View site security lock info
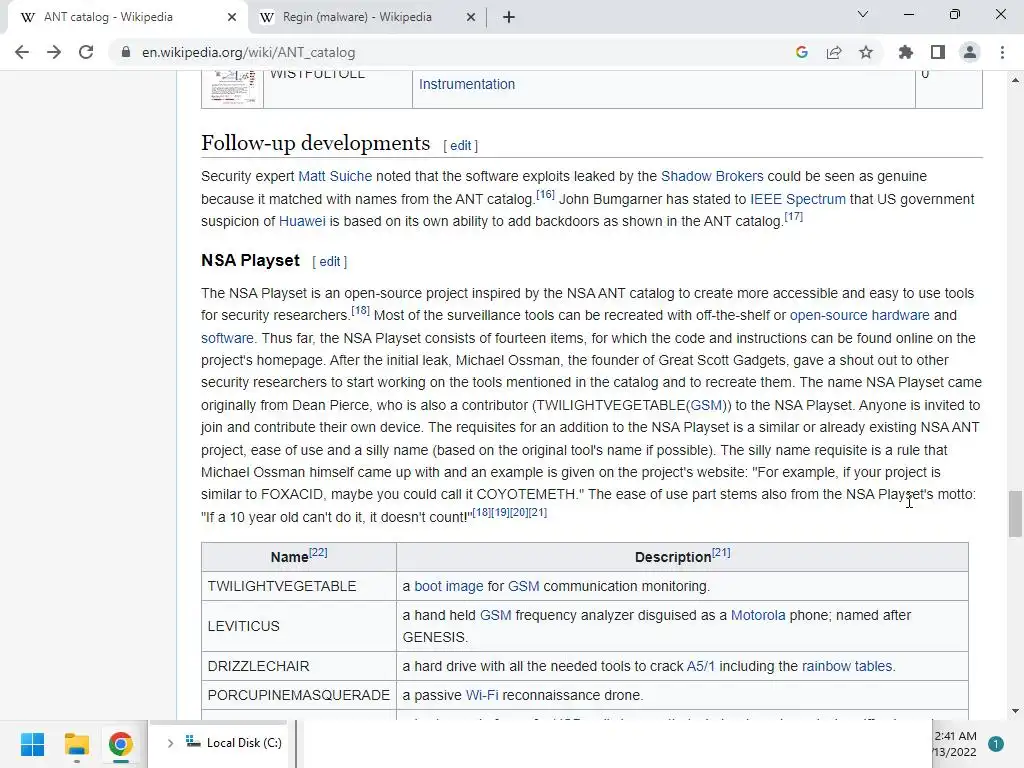1024x768 pixels. pyautogui.click(x=125, y=52)
